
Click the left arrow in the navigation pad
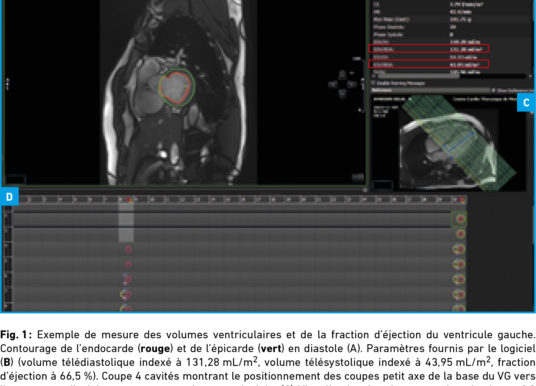pyautogui.click(x=333, y=84)
